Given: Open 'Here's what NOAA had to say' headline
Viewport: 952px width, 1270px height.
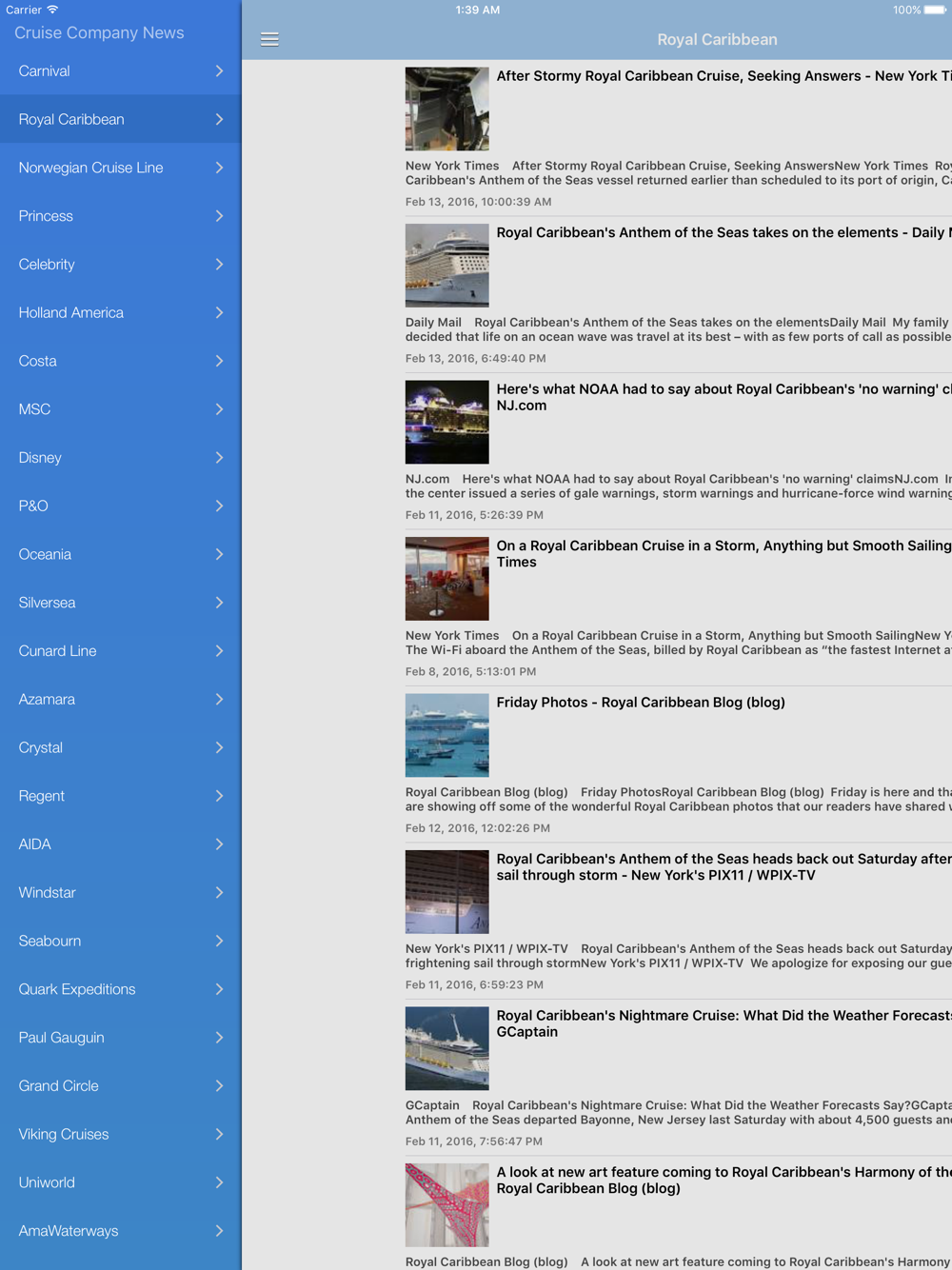Looking at the screenshot, I should click(x=724, y=397).
